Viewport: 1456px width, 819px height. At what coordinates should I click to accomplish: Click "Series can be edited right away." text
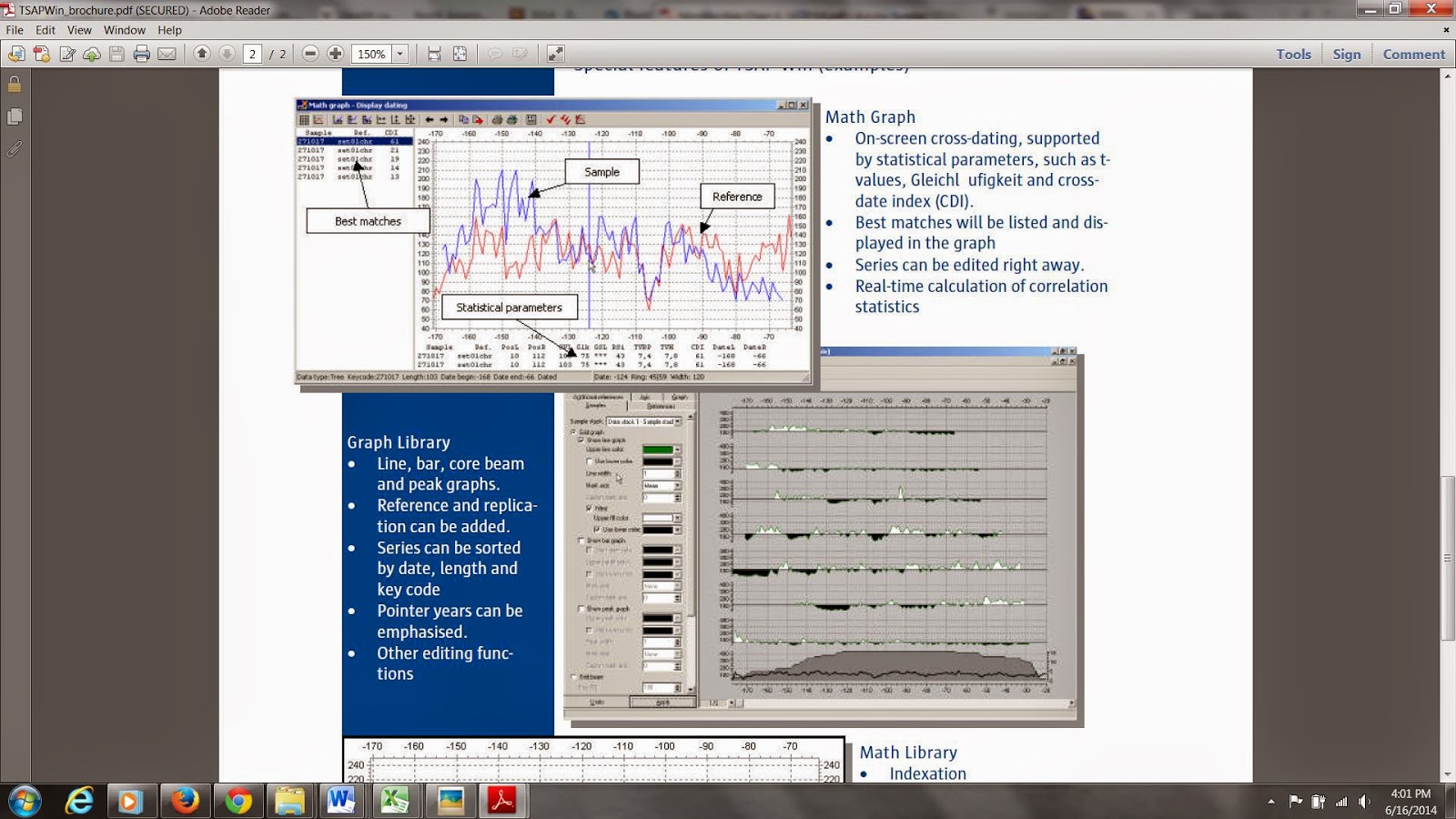click(x=969, y=265)
